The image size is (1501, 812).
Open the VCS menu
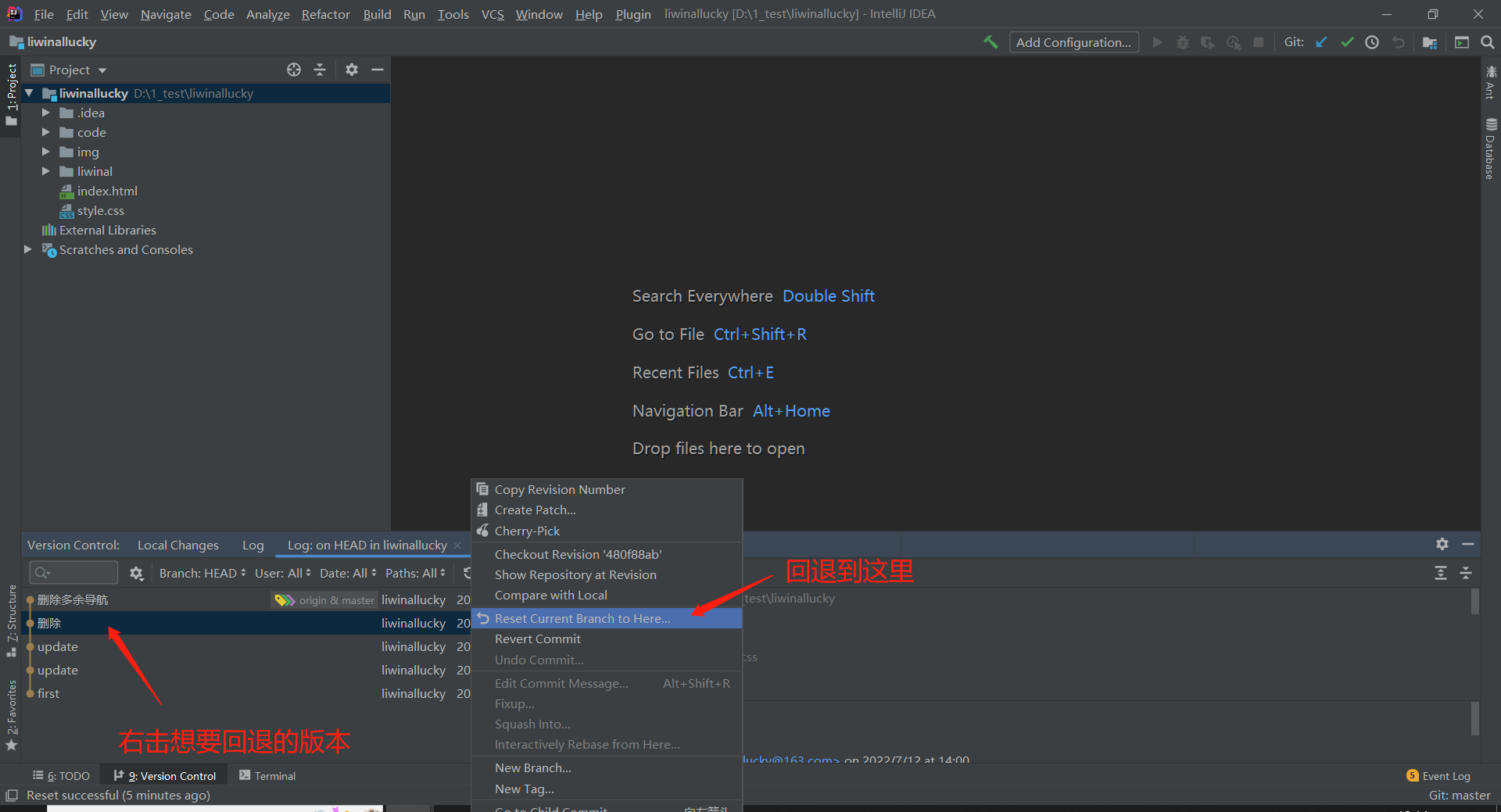[493, 14]
